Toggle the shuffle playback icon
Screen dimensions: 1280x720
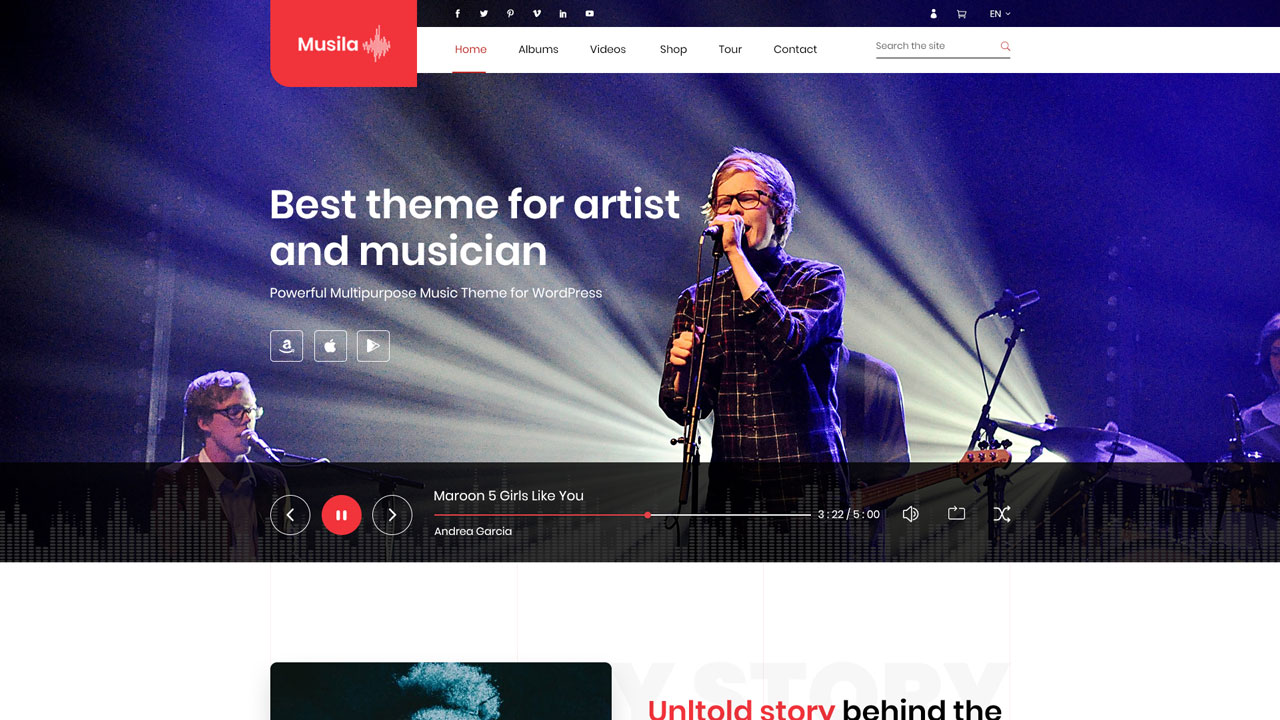point(1001,514)
